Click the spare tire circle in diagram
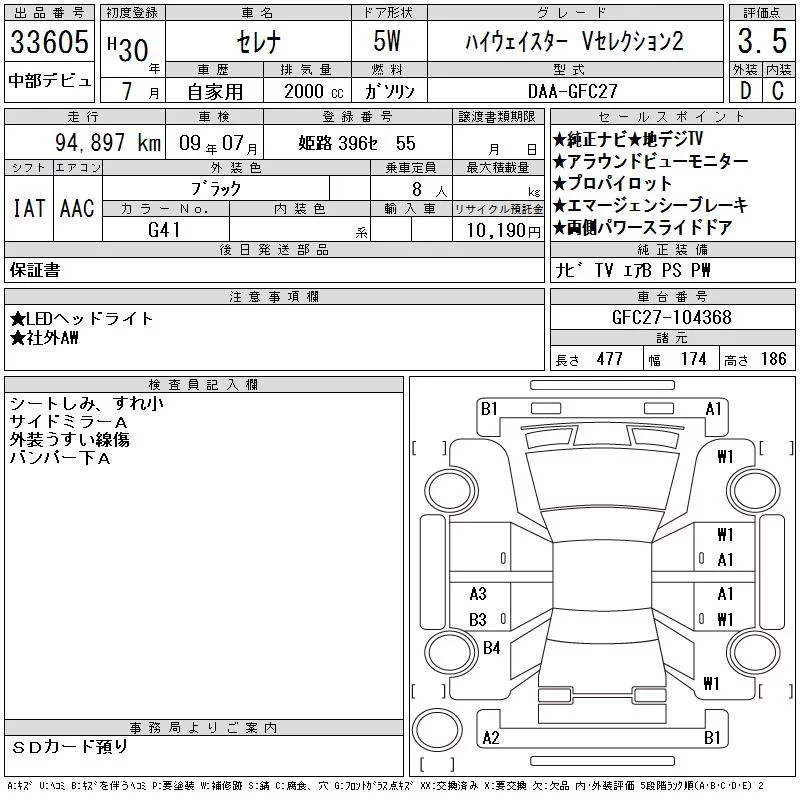 (x=437, y=730)
